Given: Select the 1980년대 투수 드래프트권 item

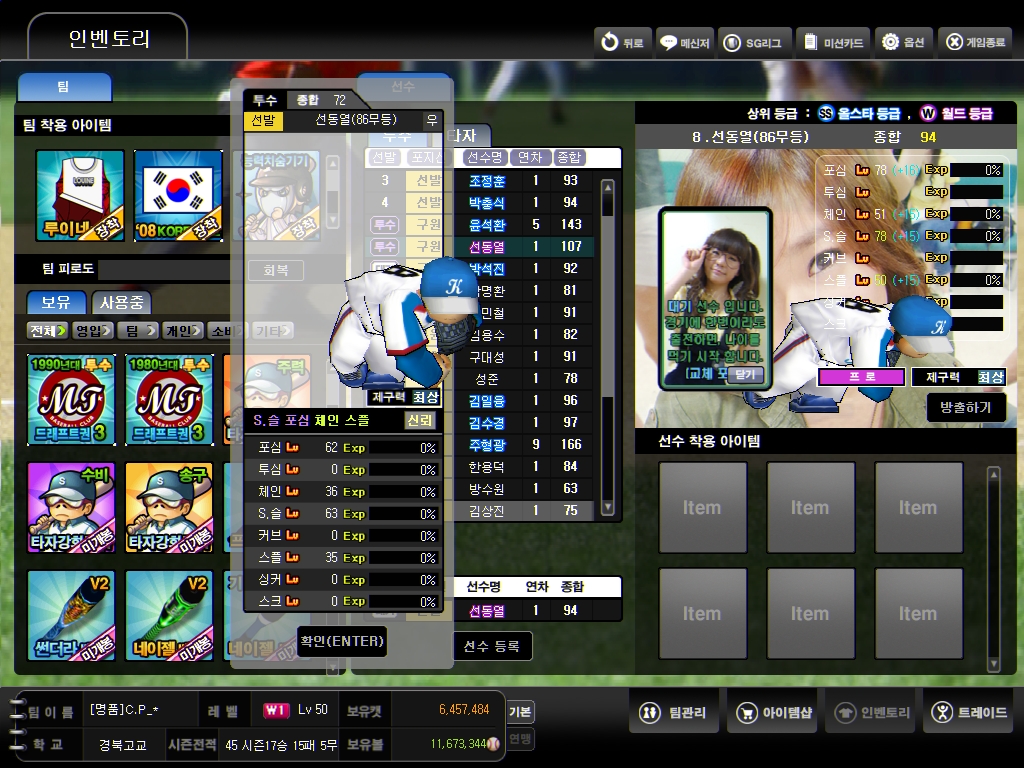Looking at the screenshot, I should tap(169, 400).
